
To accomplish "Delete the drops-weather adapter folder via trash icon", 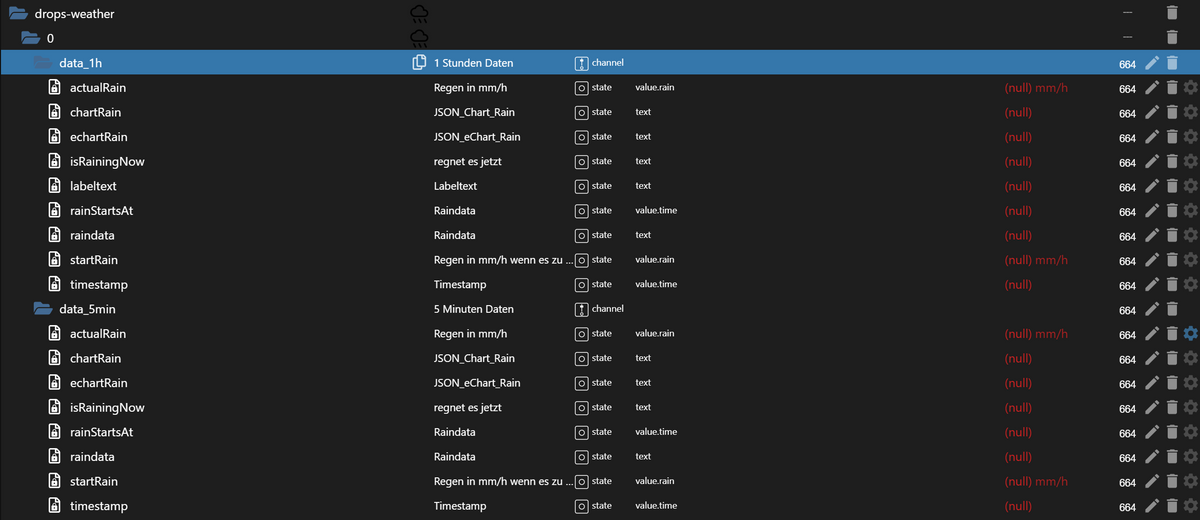I will (1172, 13).
